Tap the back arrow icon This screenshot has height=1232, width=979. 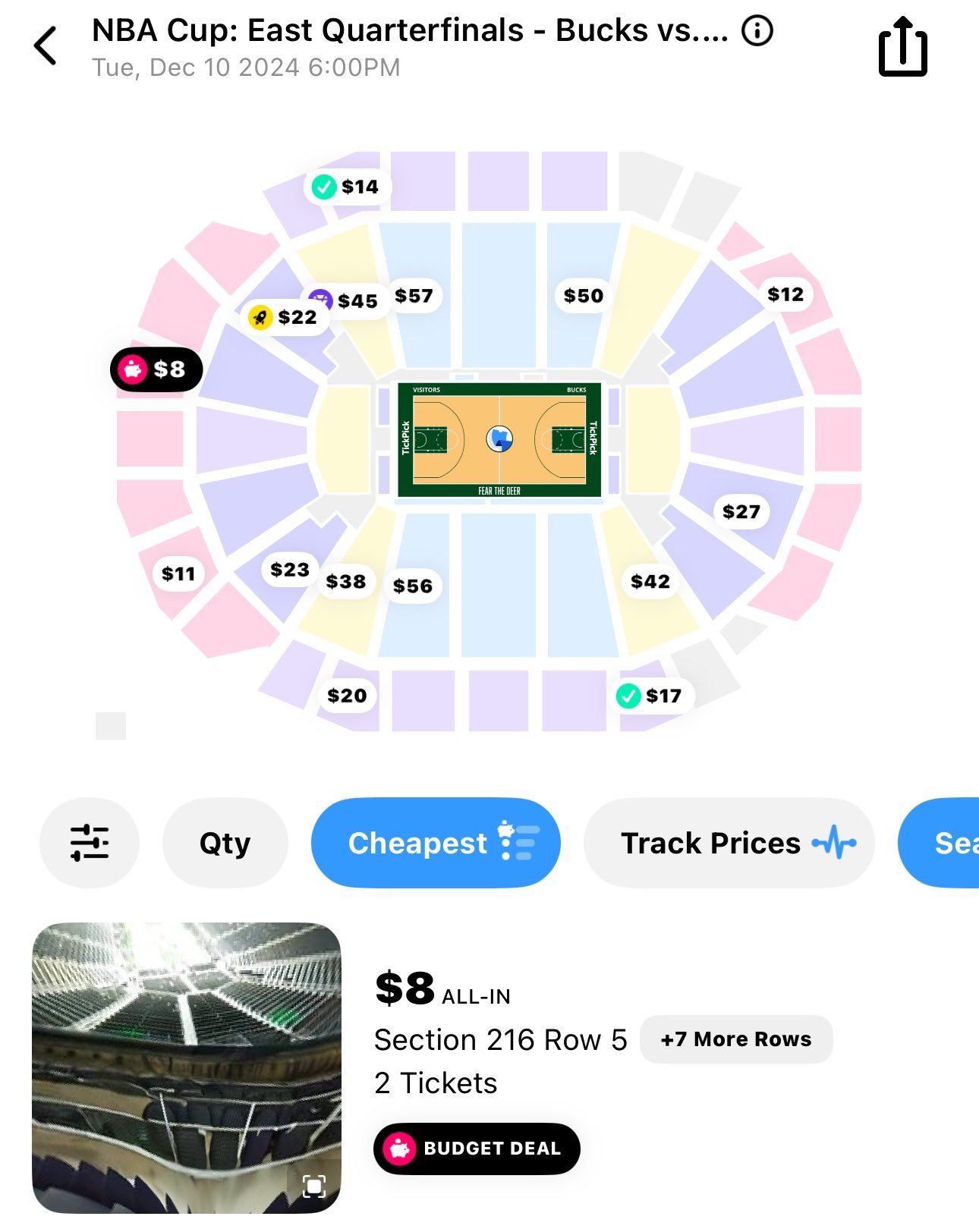pos(46,46)
